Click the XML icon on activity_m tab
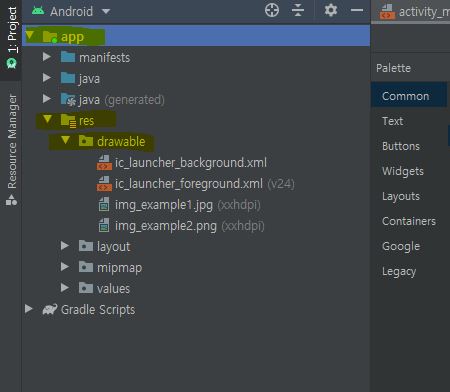This screenshot has height=392, width=450. click(387, 12)
